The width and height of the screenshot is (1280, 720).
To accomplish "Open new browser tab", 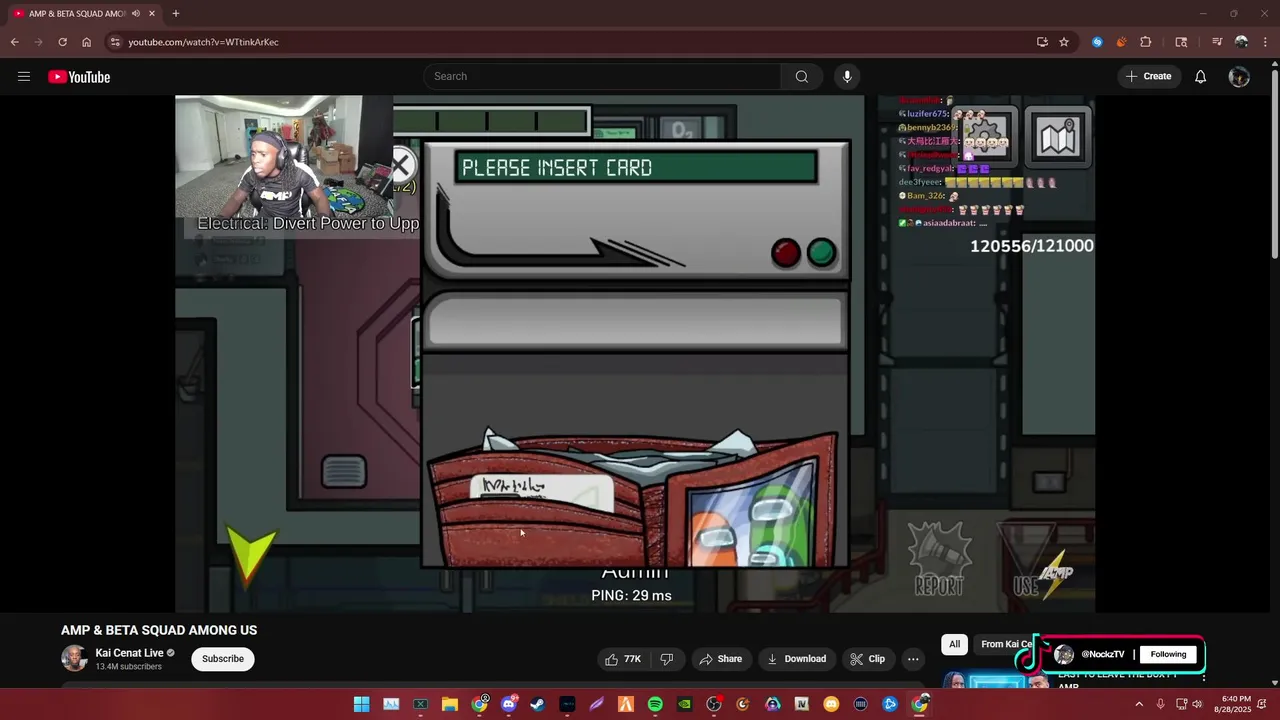I will click(x=176, y=14).
